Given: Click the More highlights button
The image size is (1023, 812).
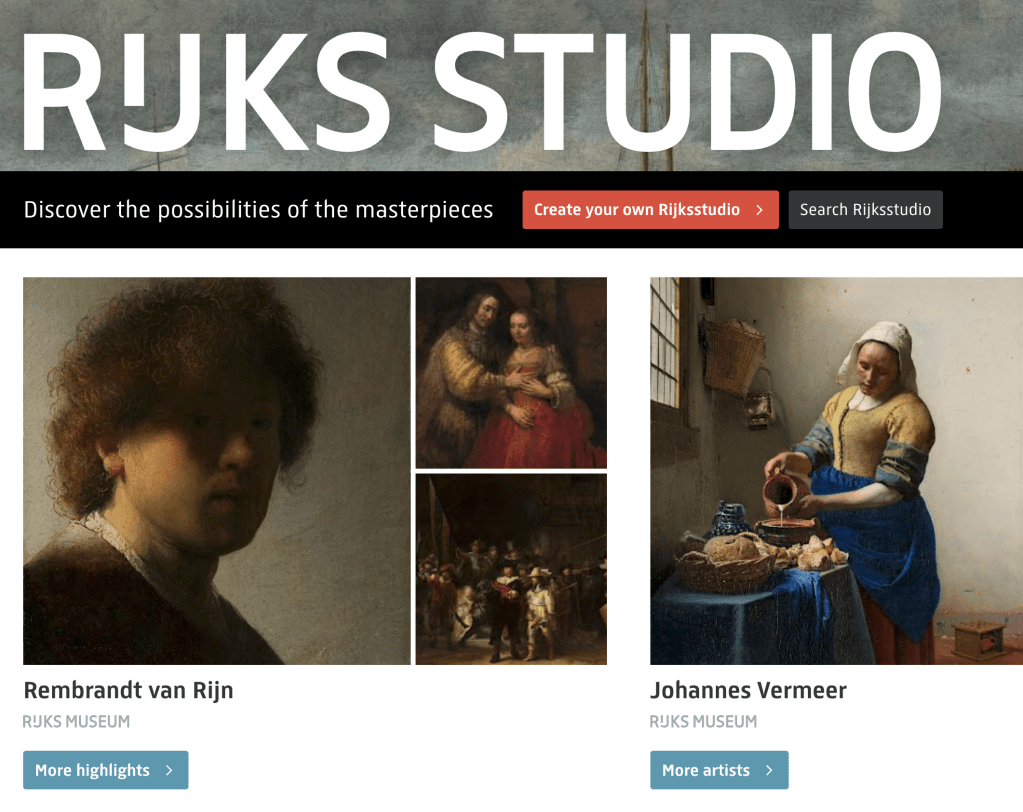Looking at the screenshot, I should click(106, 770).
